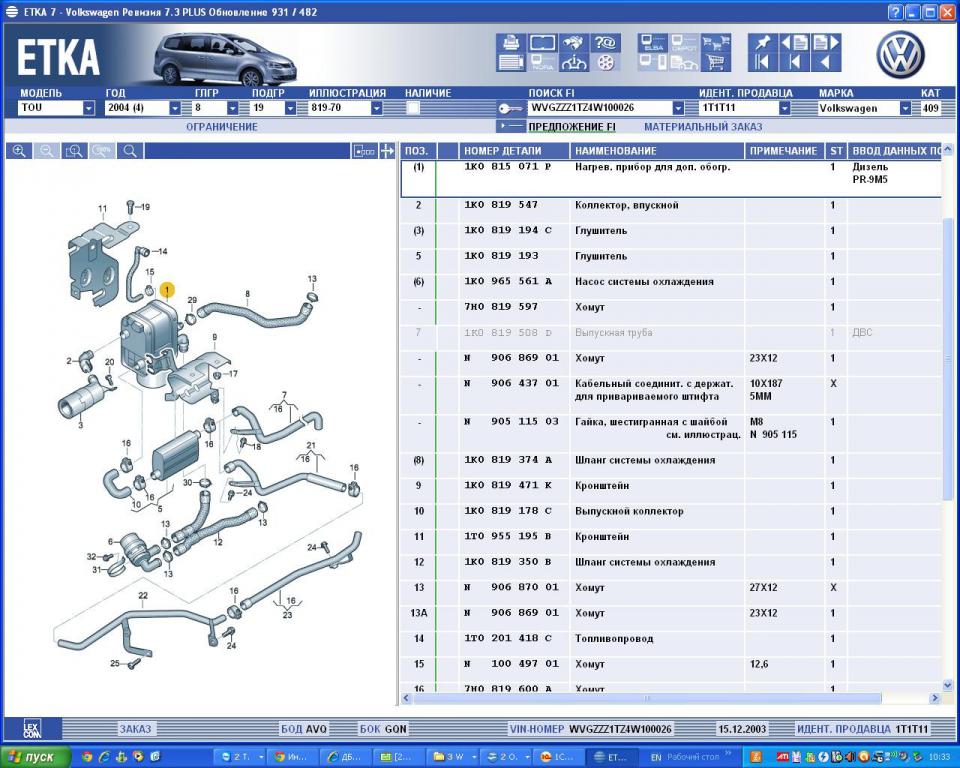Open the multiple shopping carts icon
960x768 pixels.
click(x=716, y=42)
